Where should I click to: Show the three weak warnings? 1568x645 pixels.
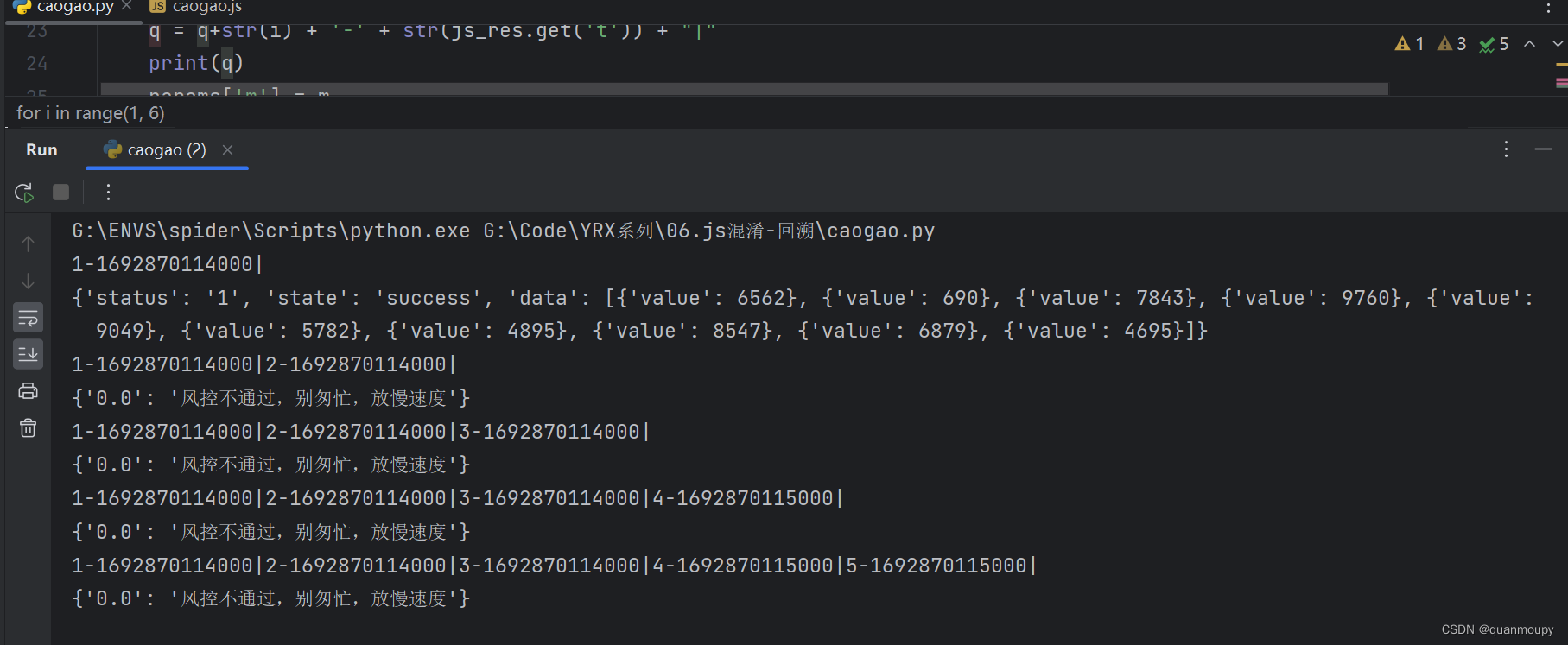pyautogui.click(x=1451, y=44)
